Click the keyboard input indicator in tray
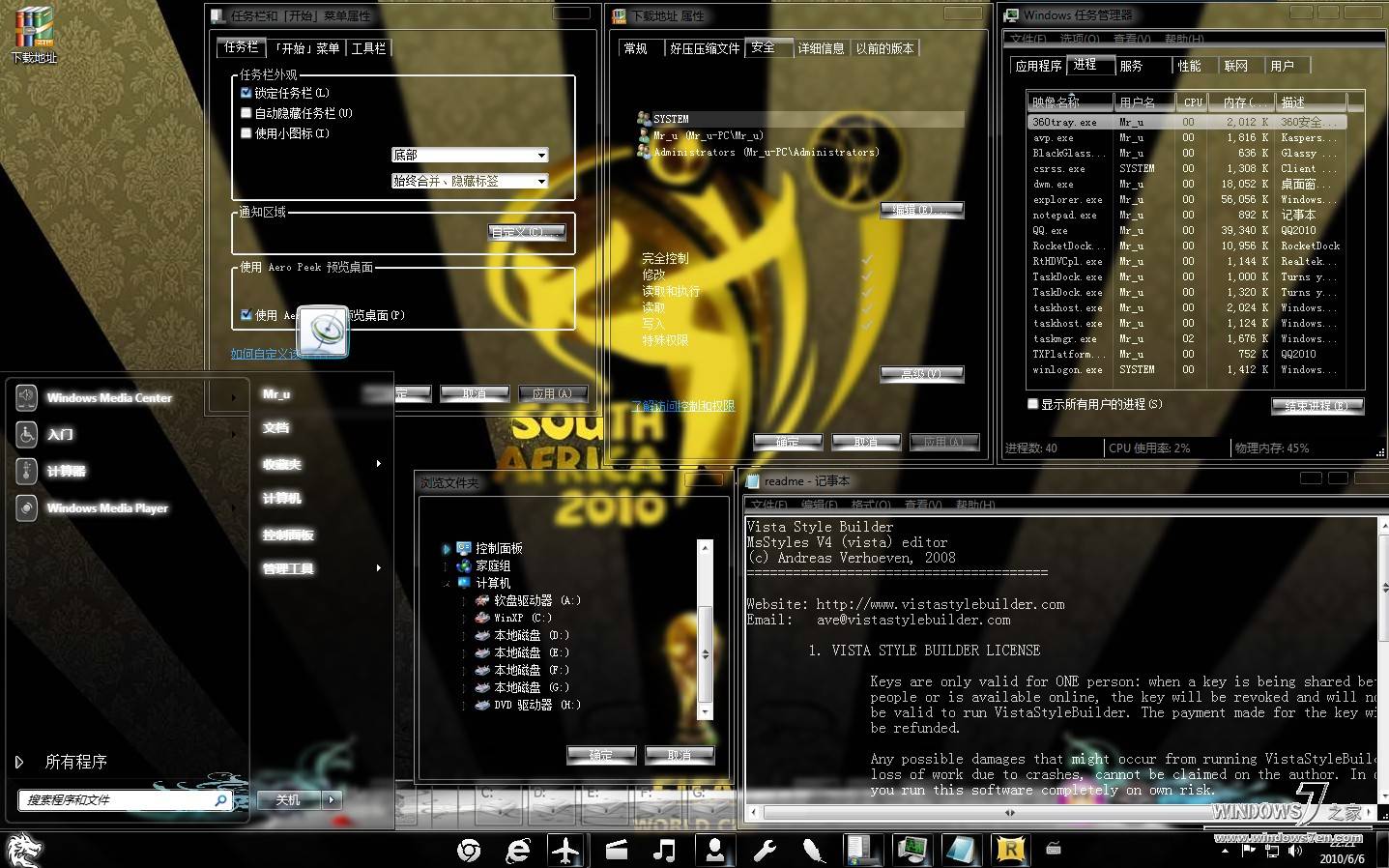Image resolution: width=1389 pixels, height=868 pixels. tap(1054, 849)
